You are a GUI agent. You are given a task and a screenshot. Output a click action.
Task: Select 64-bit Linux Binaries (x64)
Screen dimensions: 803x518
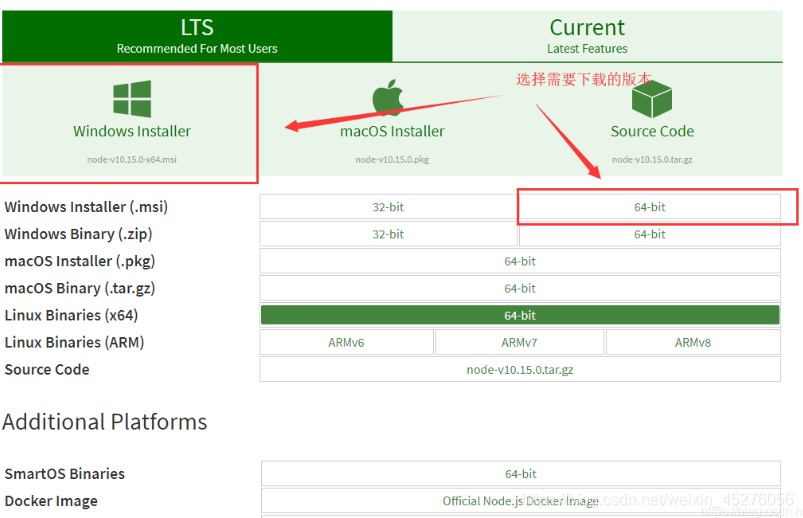(520, 315)
